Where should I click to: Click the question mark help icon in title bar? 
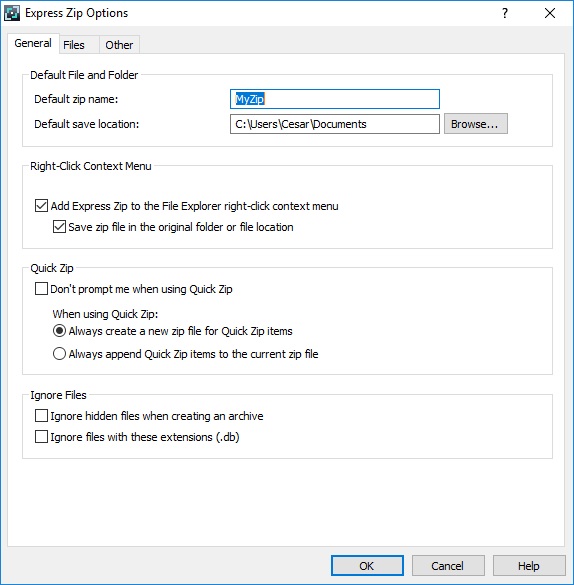click(x=505, y=13)
